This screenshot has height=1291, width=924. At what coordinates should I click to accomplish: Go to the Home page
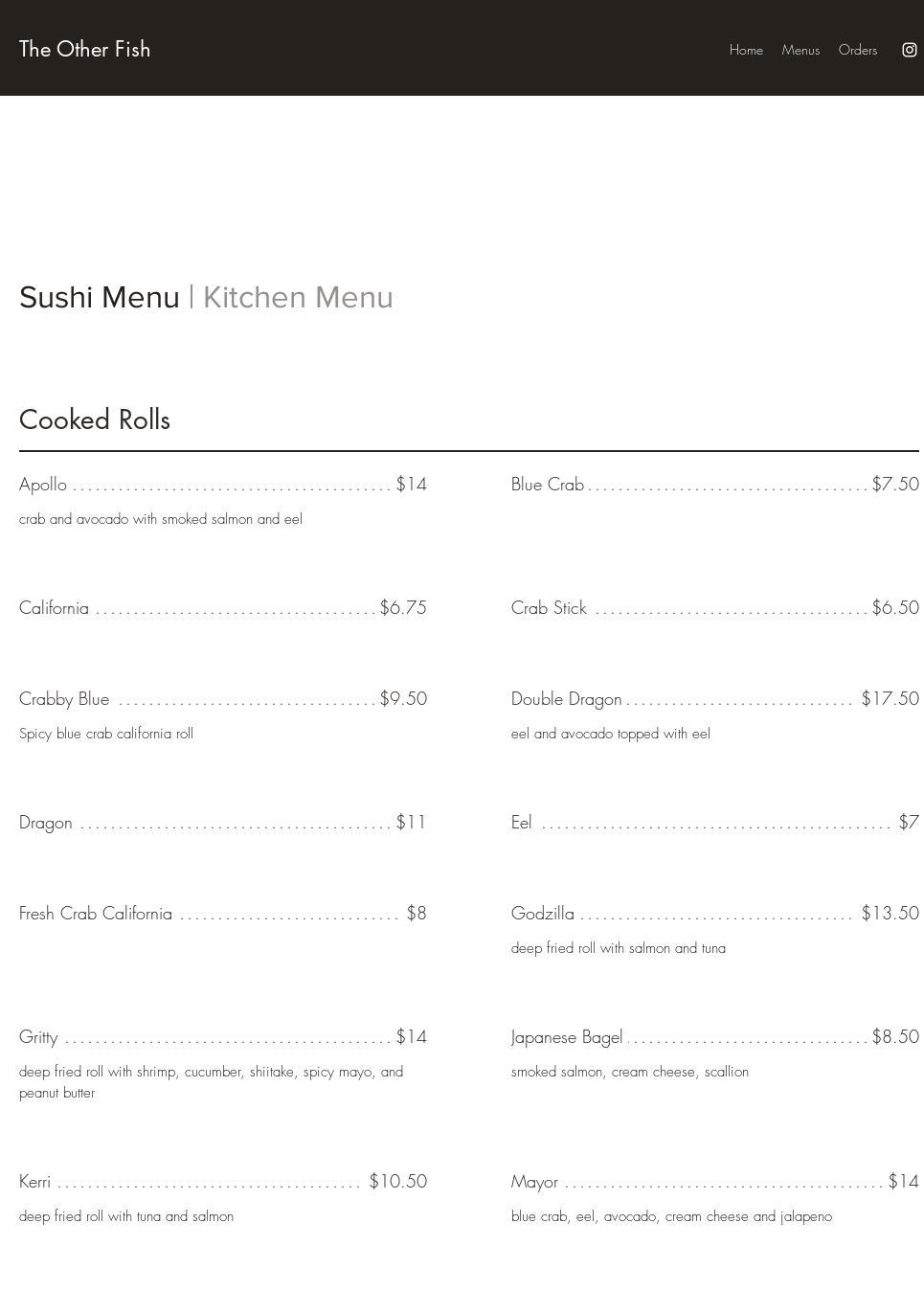point(746,50)
